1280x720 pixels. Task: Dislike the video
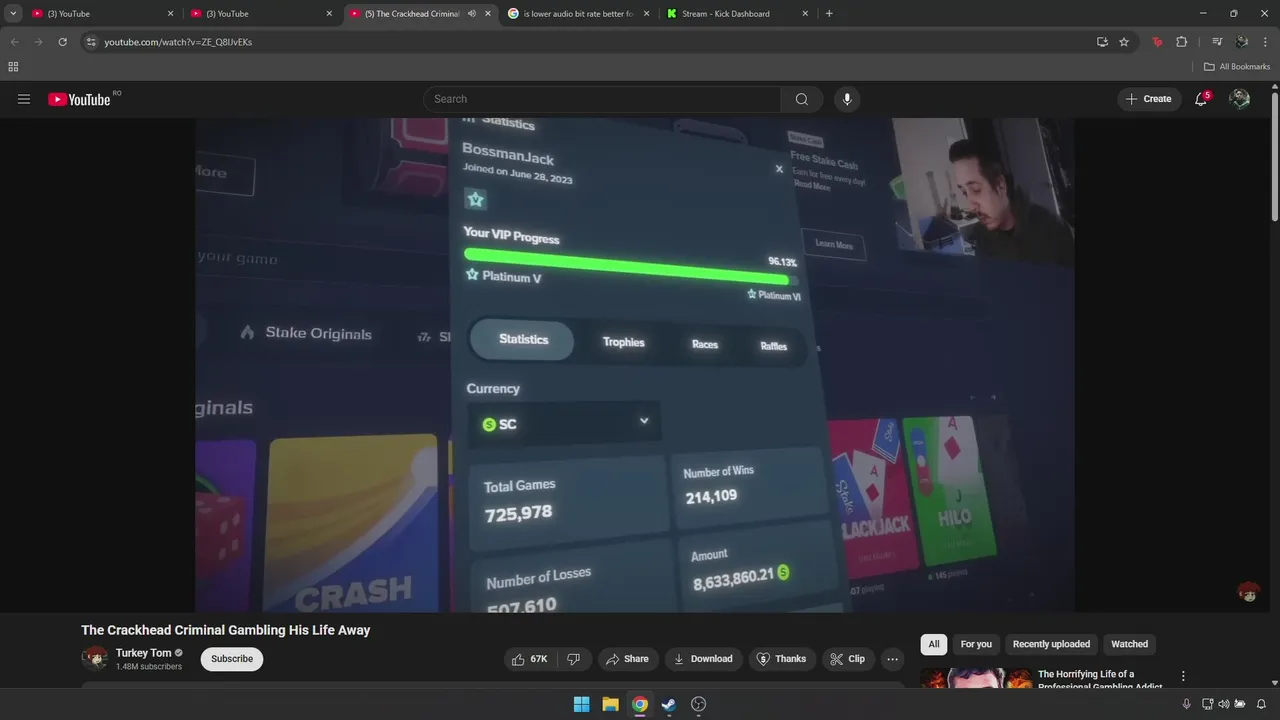coord(573,659)
